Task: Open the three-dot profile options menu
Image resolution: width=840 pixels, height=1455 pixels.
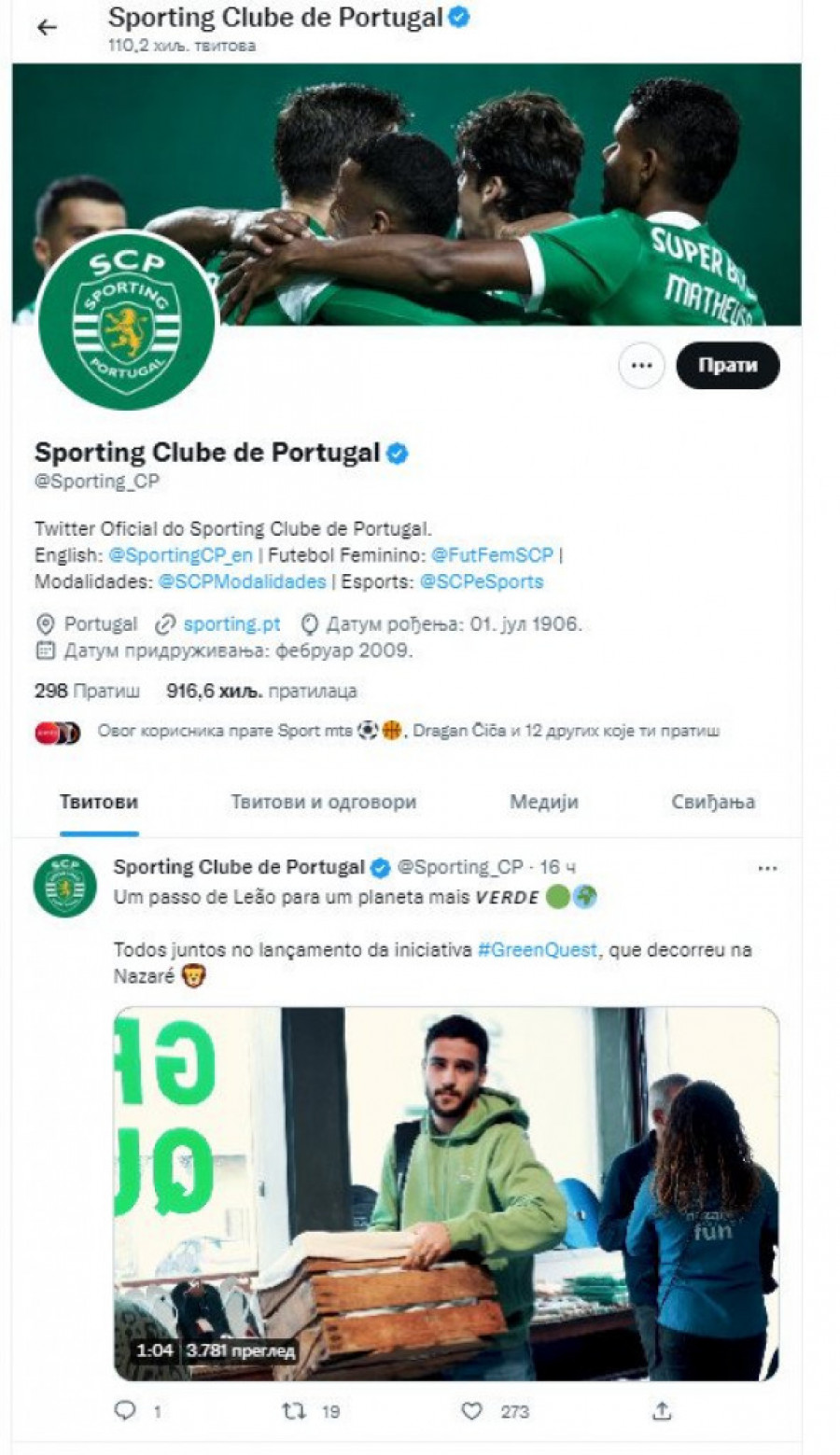Action: [x=641, y=366]
